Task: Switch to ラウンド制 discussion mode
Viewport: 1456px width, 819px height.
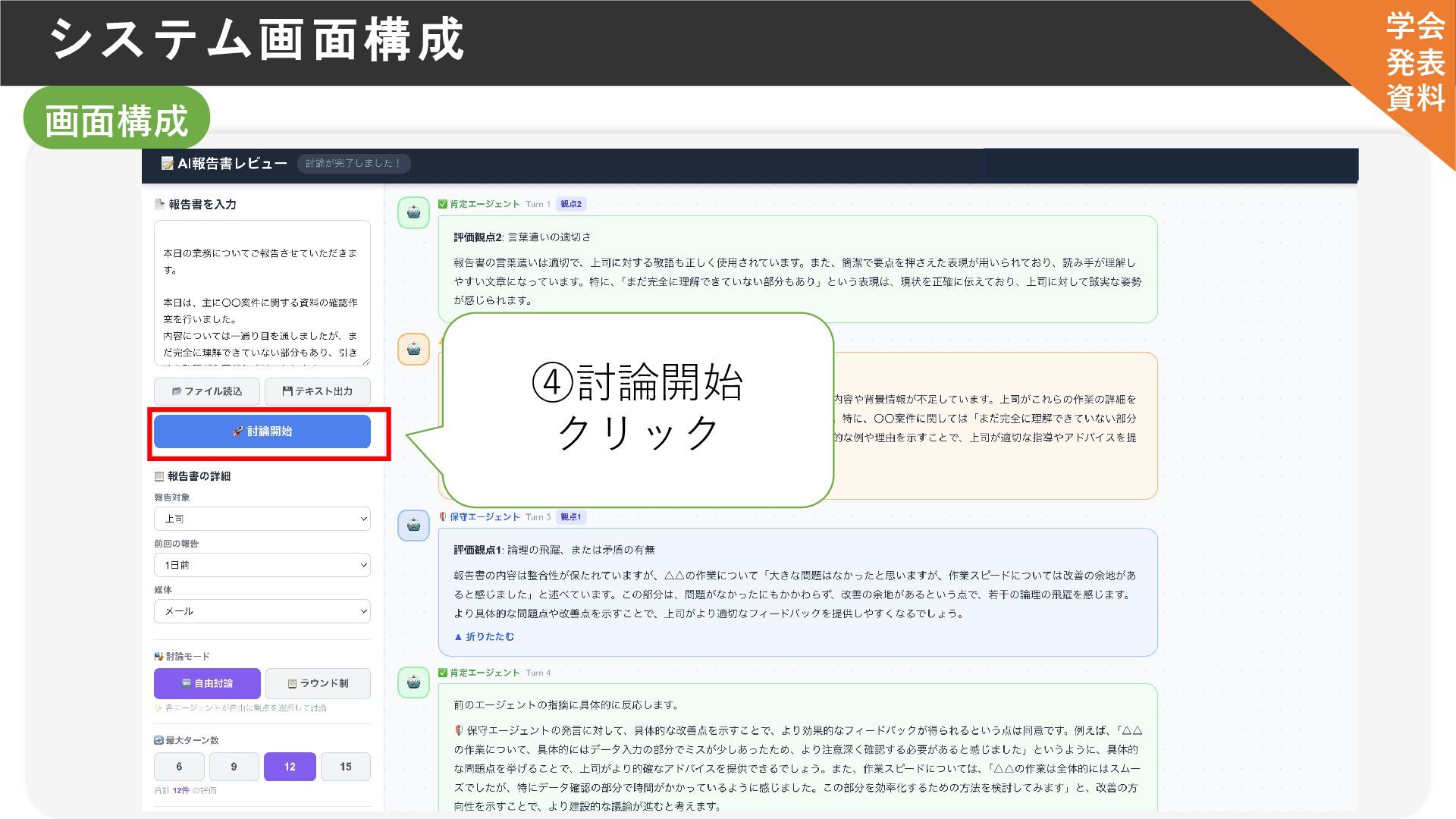Action: 318,683
